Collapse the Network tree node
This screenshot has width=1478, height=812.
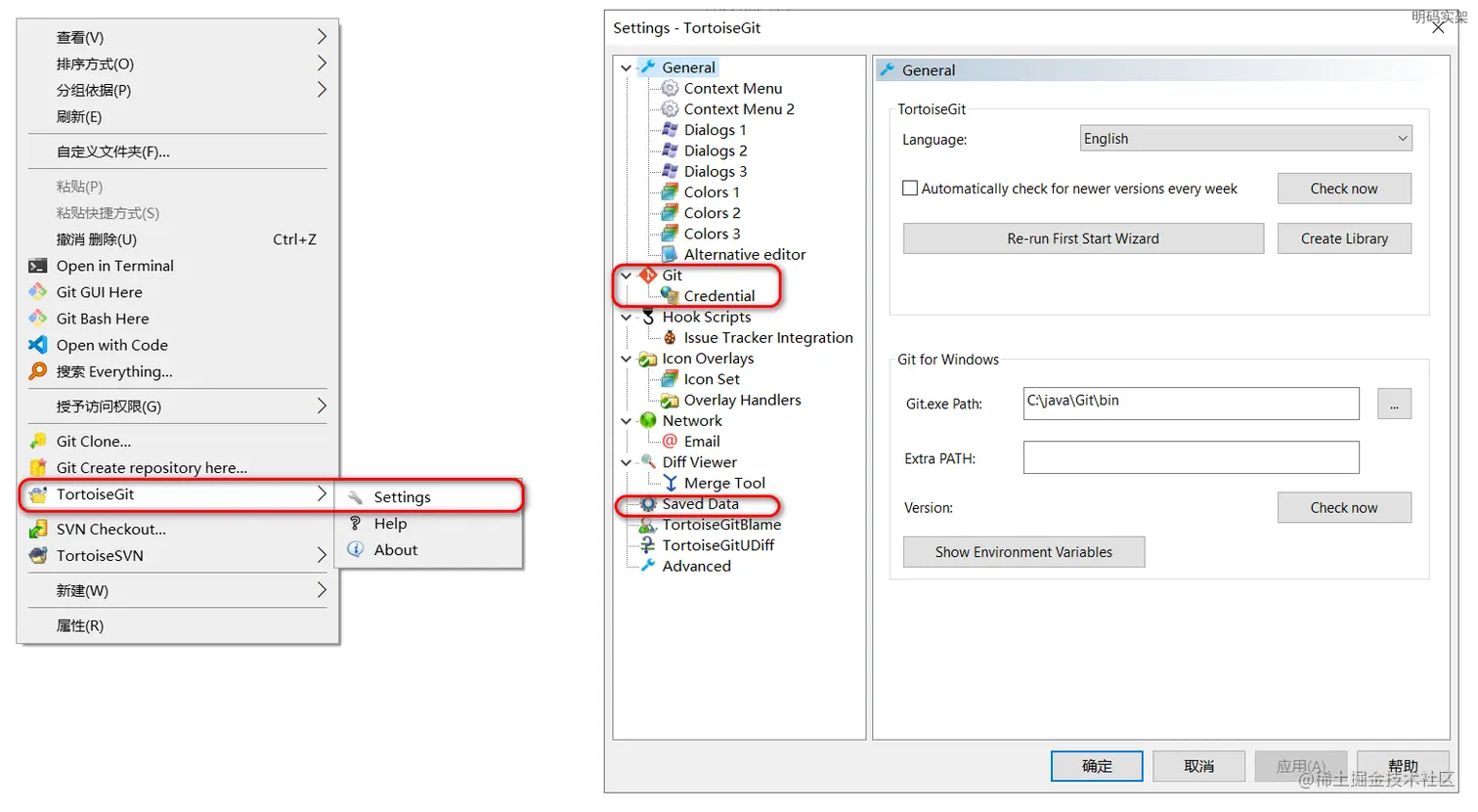coord(627,421)
